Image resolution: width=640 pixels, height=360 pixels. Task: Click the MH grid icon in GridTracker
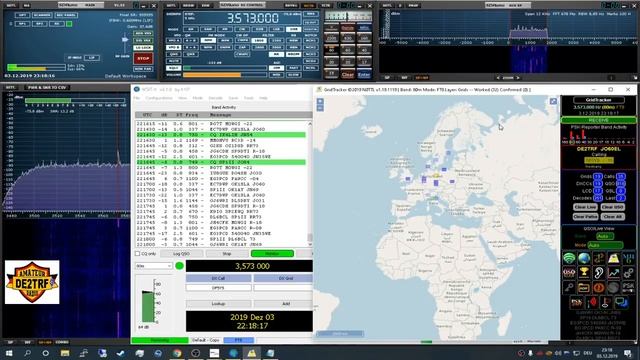[628, 258]
